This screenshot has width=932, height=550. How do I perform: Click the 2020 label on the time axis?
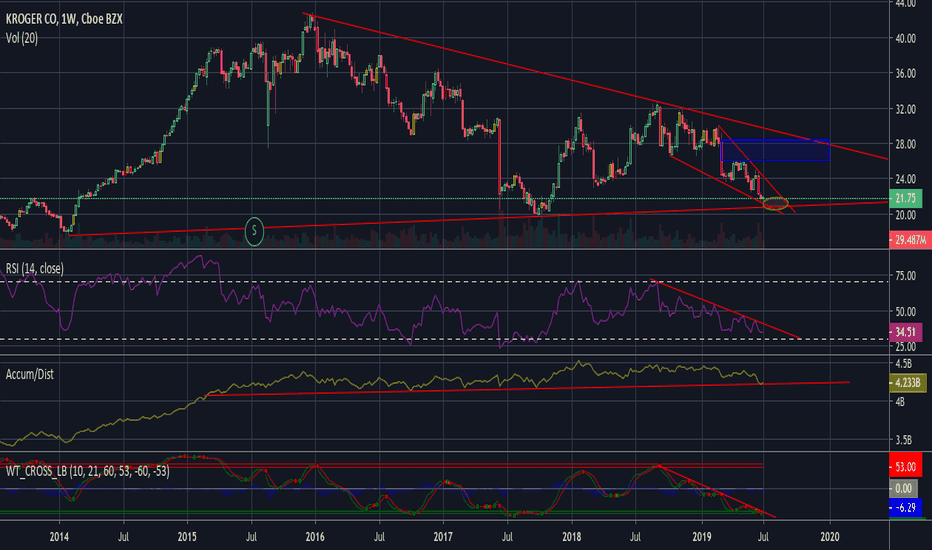(830, 537)
